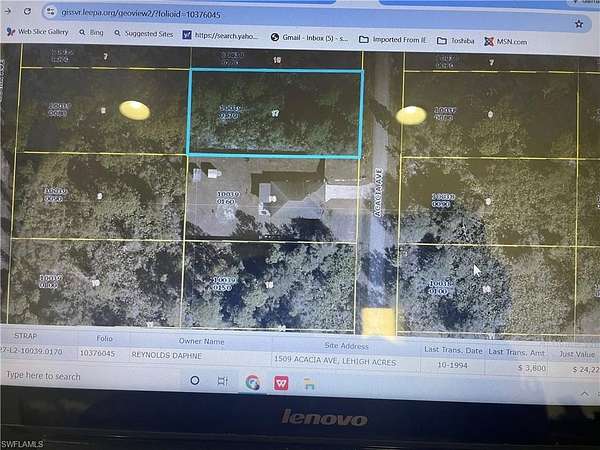Image resolution: width=600 pixels, height=450 pixels.
Task: Open File Explorer on taskbar
Action: (309, 384)
